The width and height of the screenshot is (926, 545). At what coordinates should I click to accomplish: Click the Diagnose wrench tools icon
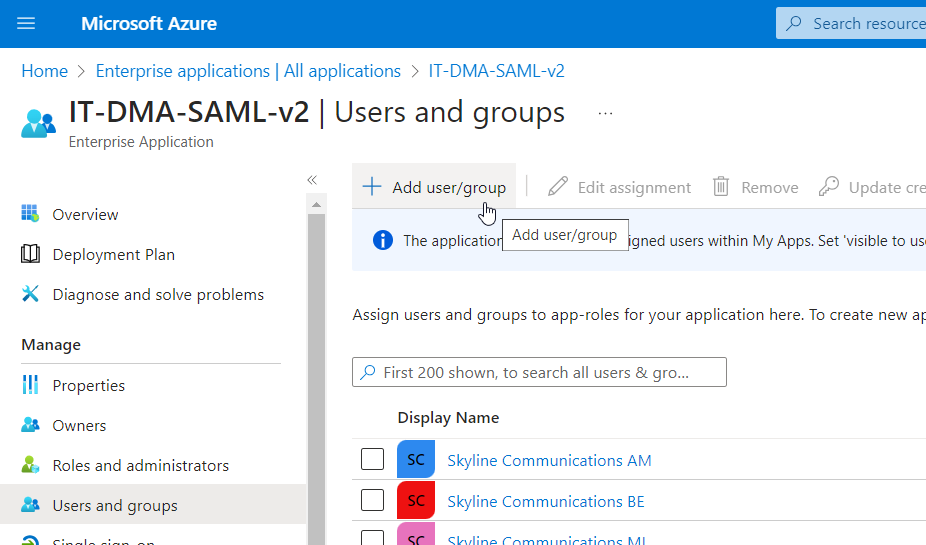click(x=30, y=293)
